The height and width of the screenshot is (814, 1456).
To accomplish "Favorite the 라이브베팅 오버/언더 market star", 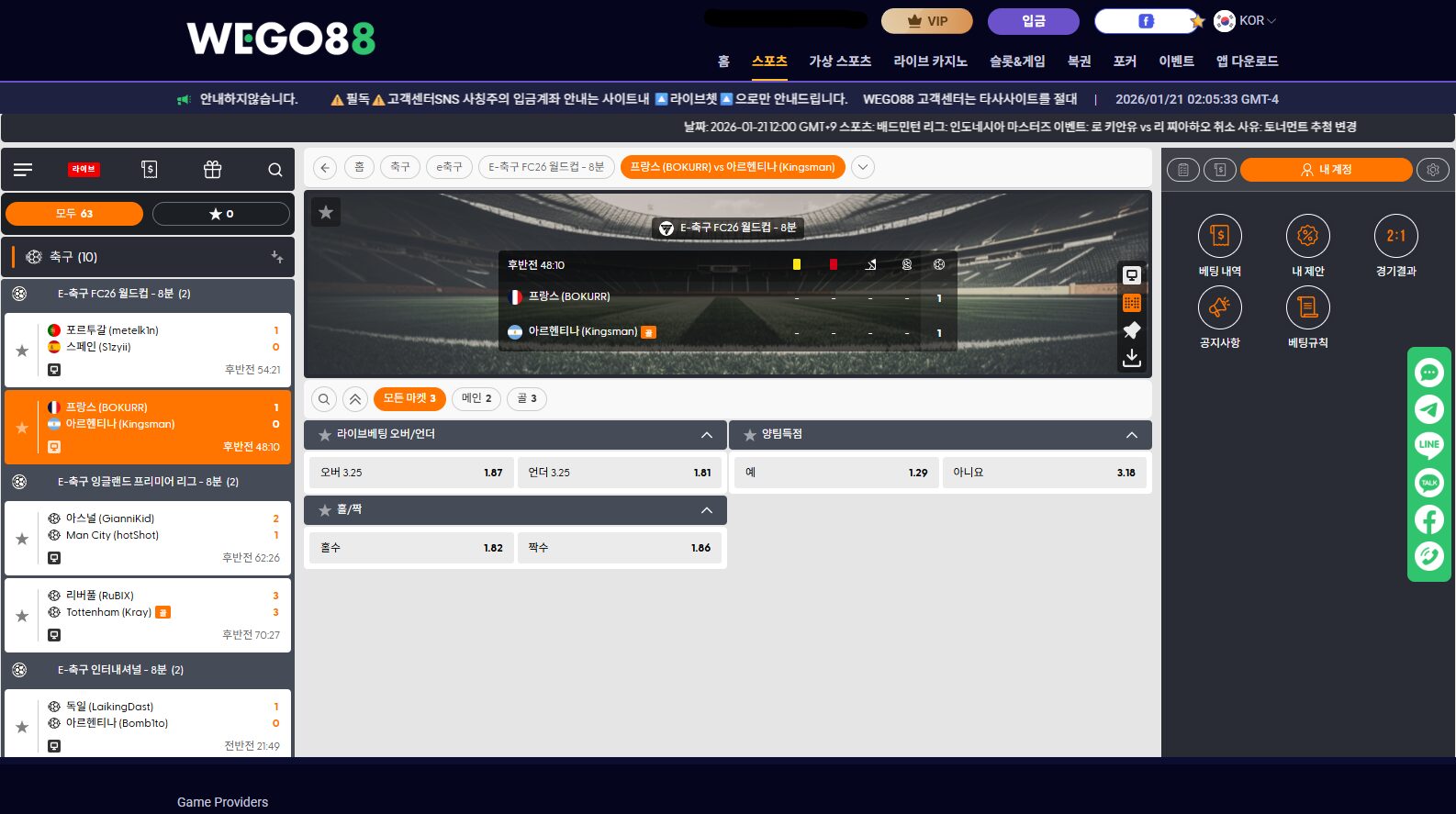I will (324, 435).
